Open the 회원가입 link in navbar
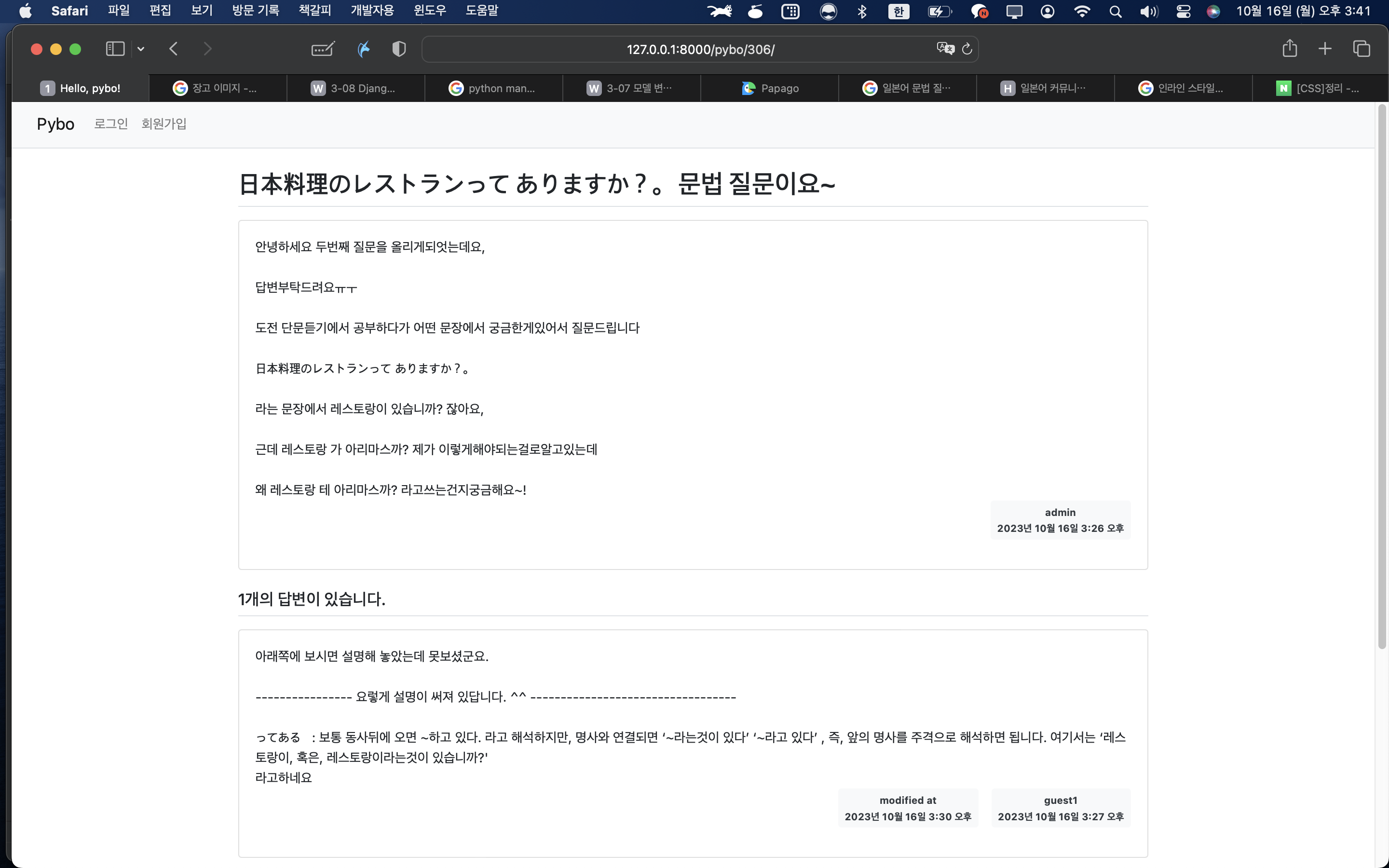Viewport: 1389px width, 868px height. pyautogui.click(x=163, y=124)
